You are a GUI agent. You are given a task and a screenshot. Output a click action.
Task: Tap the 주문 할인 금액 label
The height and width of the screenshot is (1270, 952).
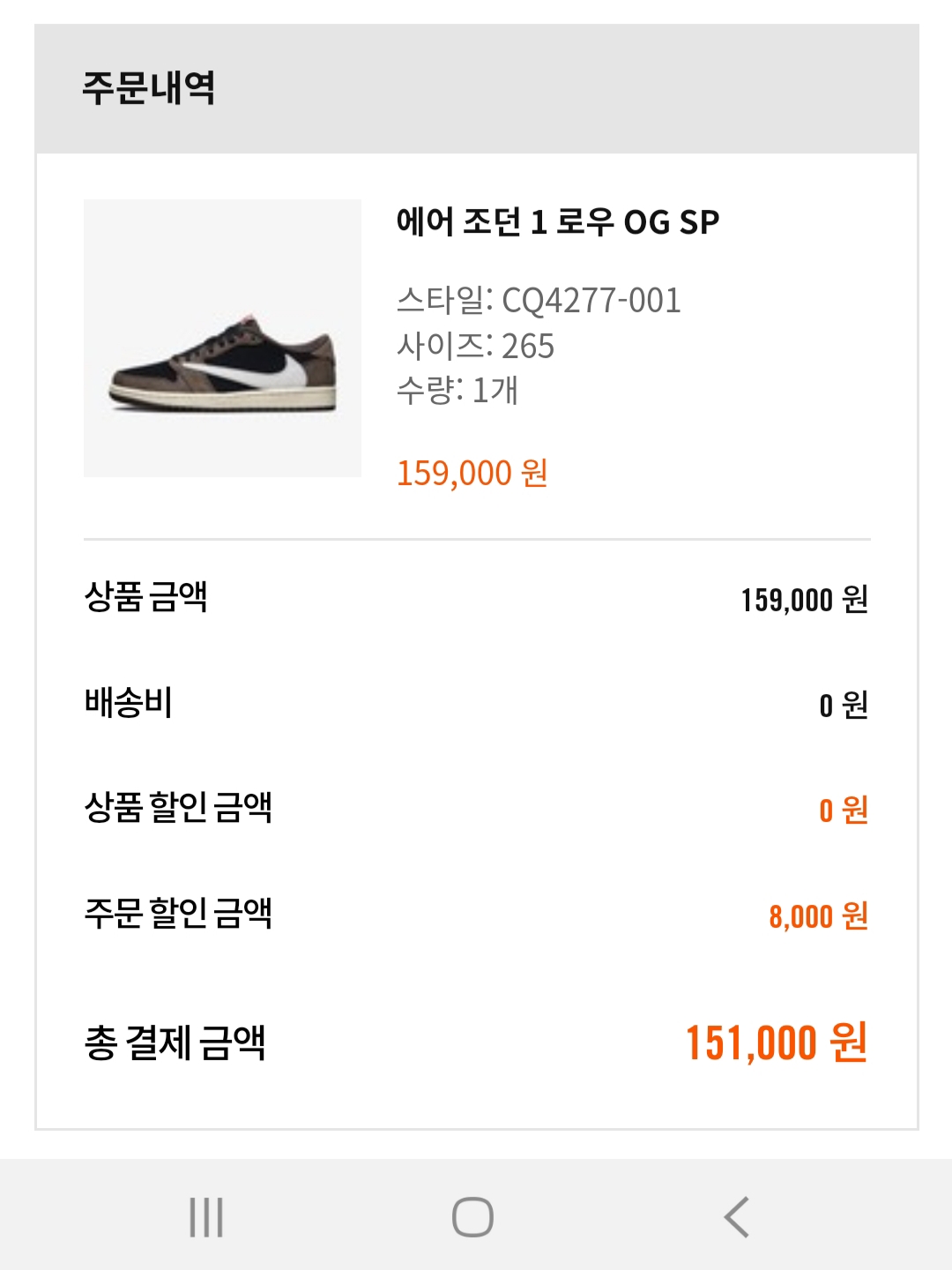click(x=178, y=913)
